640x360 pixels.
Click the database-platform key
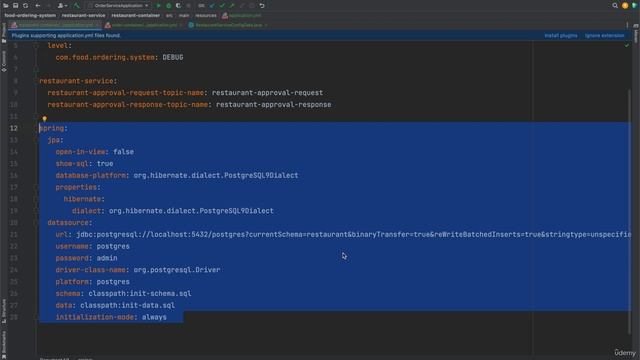[x=91, y=176]
